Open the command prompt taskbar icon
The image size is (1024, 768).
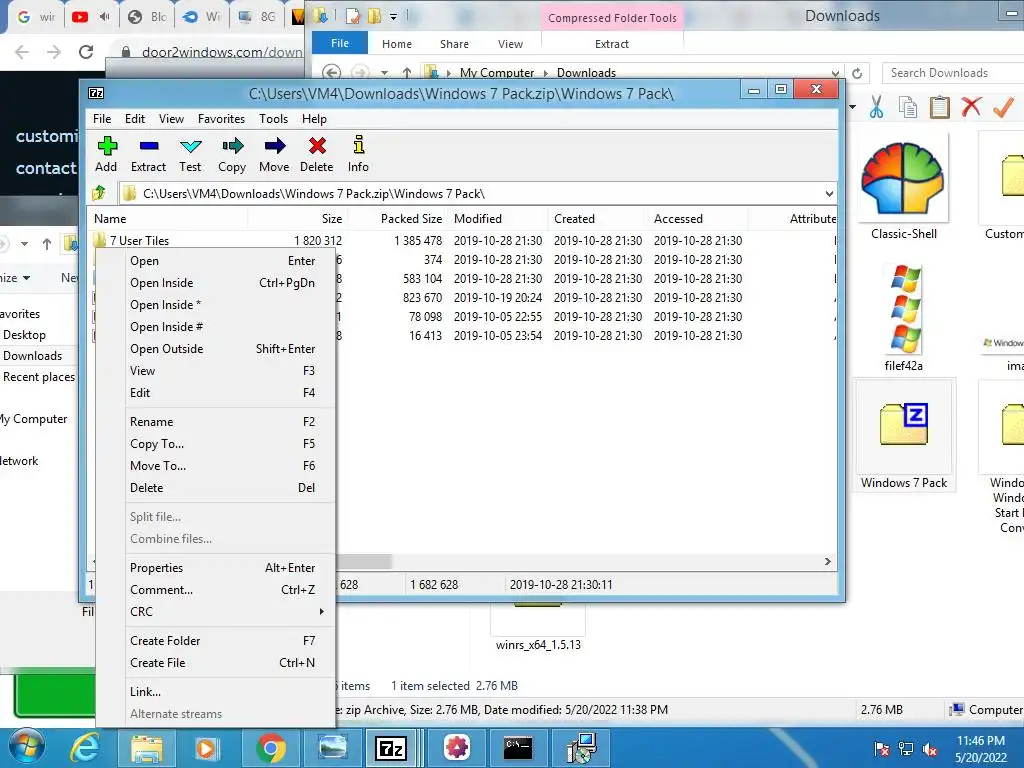pyautogui.click(x=518, y=748)
